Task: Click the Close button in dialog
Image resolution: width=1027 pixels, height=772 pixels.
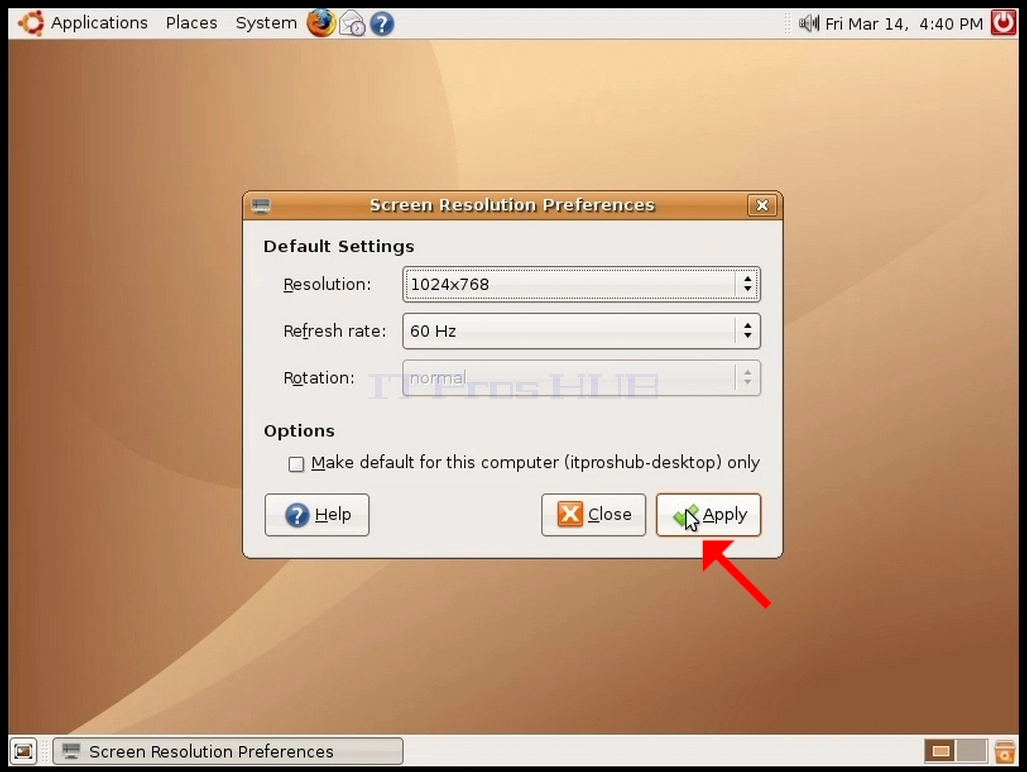Action: pos(593,515)
